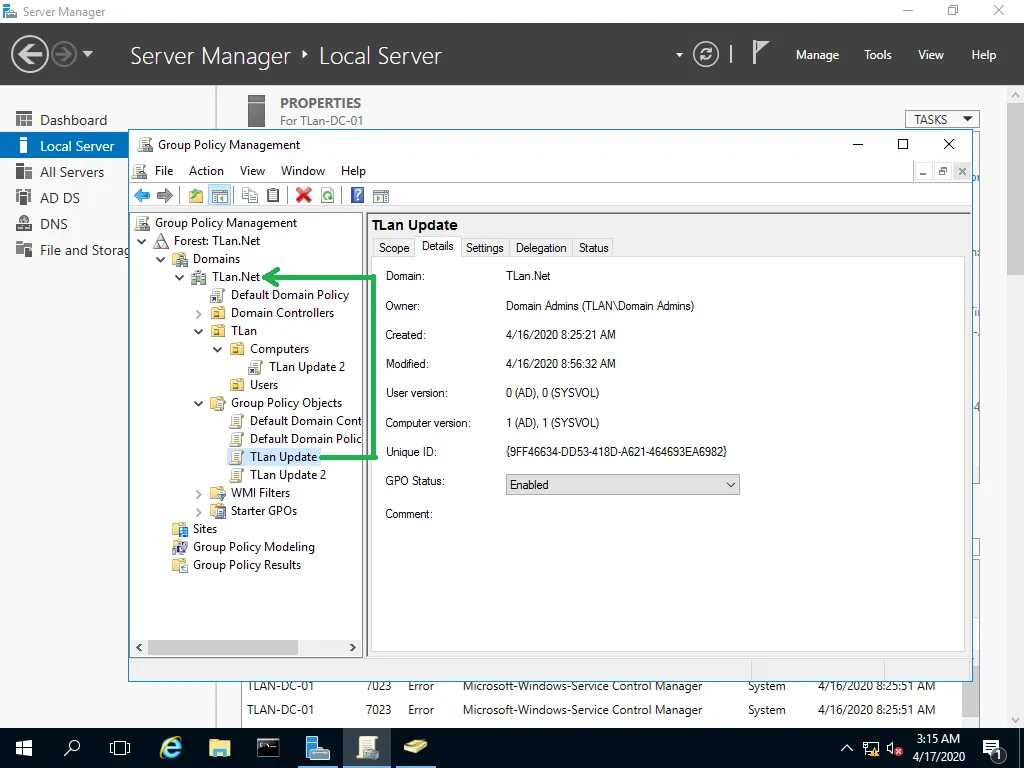Expand the Domain Controllers node

[x=199, y=313]
